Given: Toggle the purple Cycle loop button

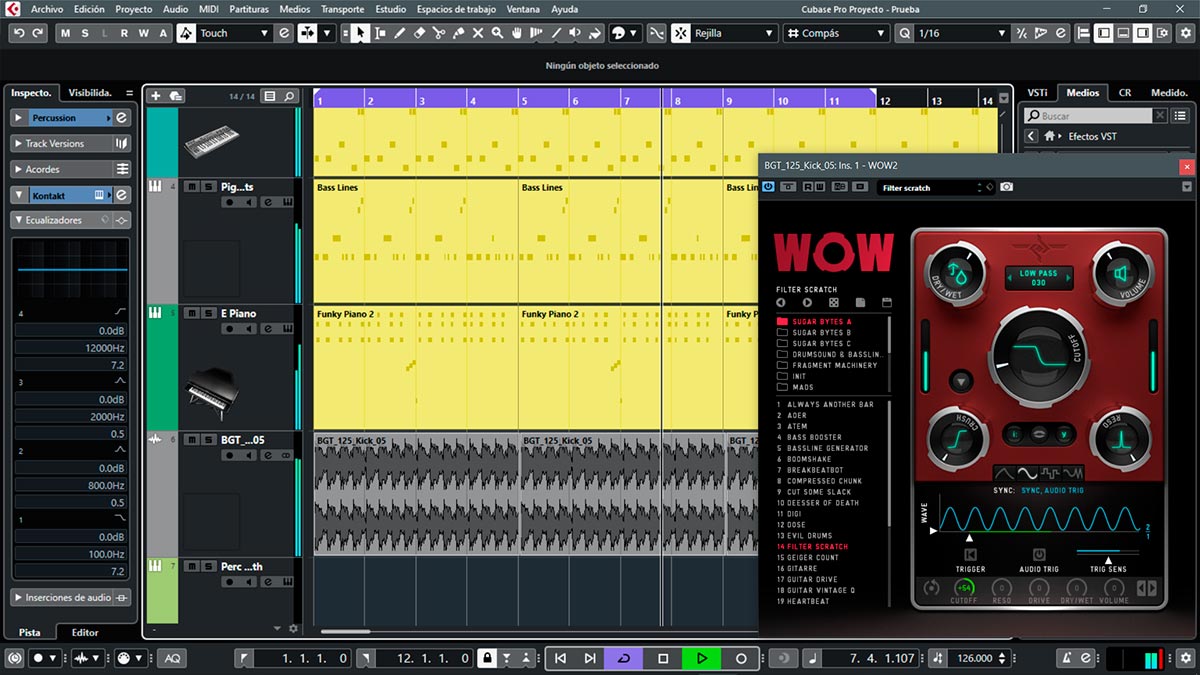Looking at the screenshot, I should pyautogui.click(x=625, y=658).
